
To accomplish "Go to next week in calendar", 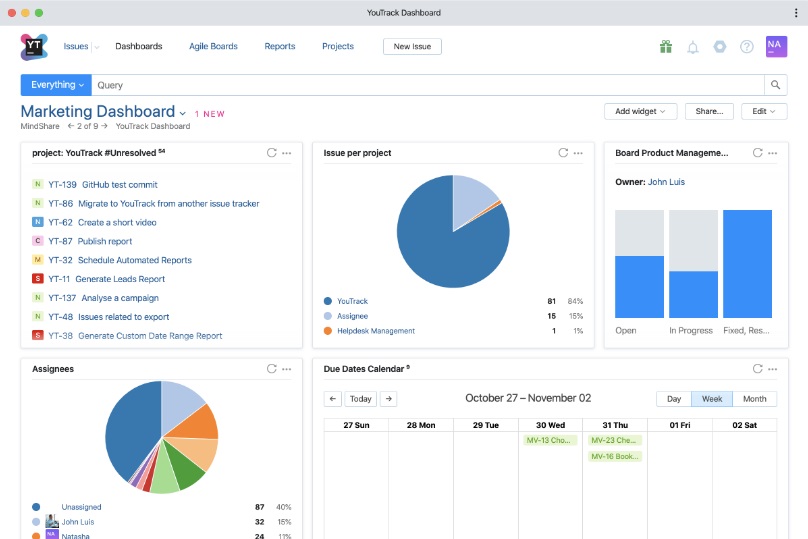I will [389, 399].
